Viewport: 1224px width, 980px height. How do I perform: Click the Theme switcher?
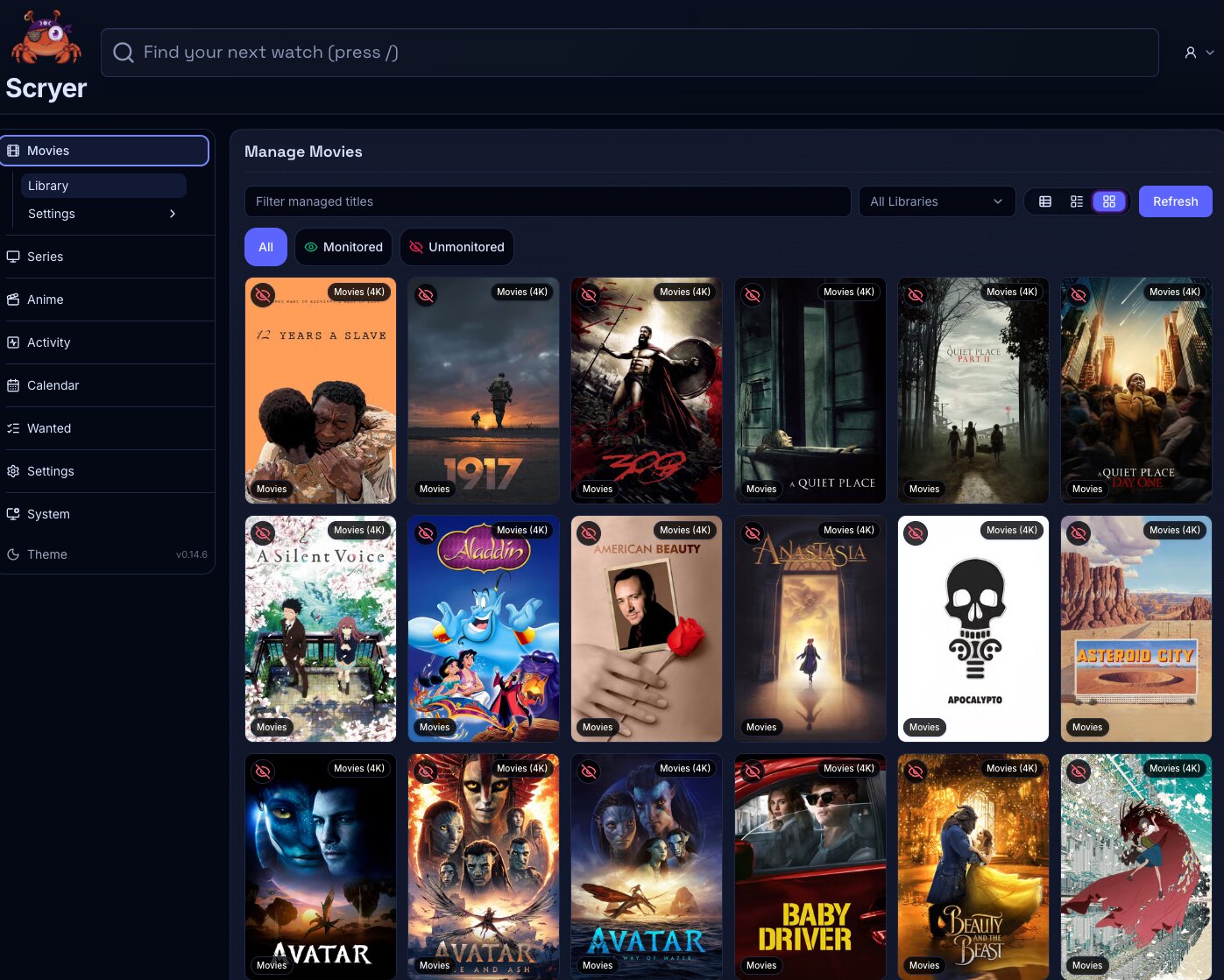[107, 554]
